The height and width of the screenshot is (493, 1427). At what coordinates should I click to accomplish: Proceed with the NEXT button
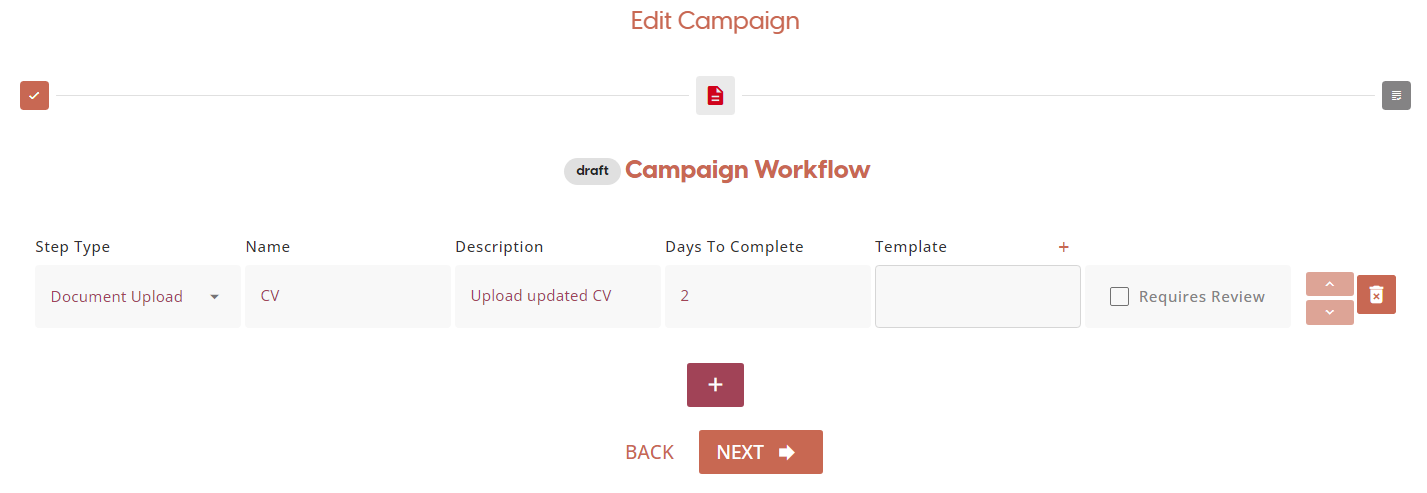coord(760,452)
